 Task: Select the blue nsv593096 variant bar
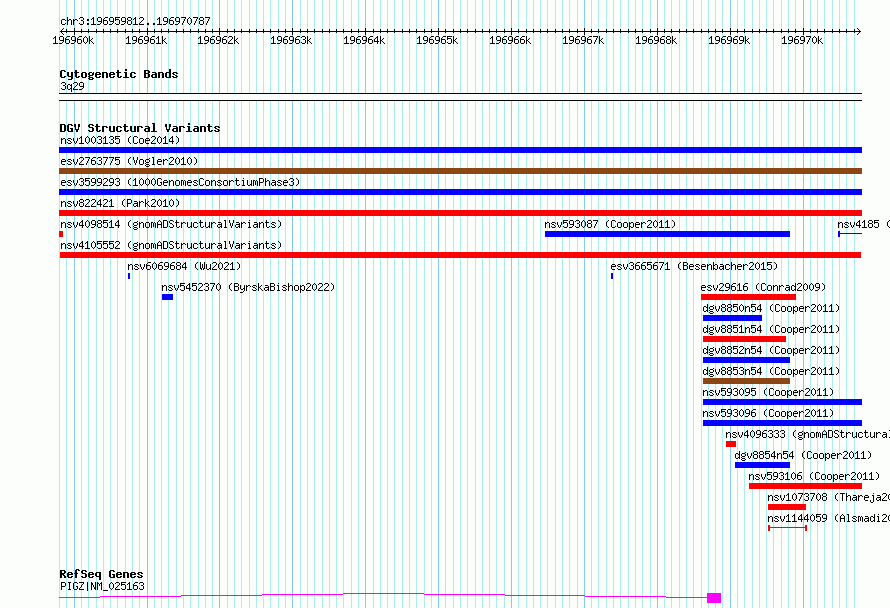tap(782, 423)
